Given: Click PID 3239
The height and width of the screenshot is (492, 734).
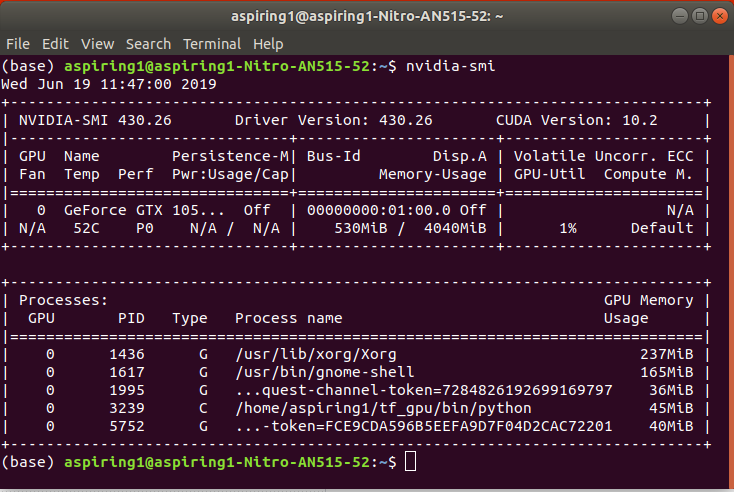Looking at the screenshot, I should pyautogui.click(x=127, y=409).
